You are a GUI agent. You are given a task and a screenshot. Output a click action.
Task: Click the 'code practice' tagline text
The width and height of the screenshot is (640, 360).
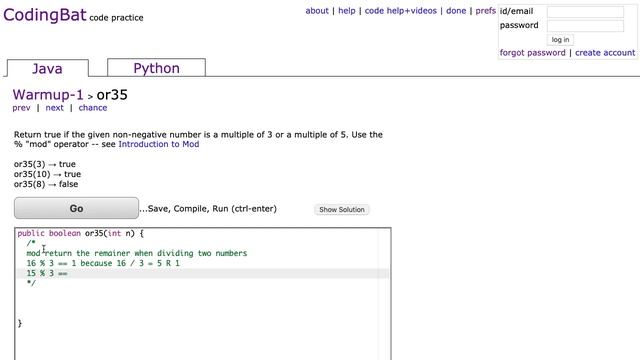(116, 18)
